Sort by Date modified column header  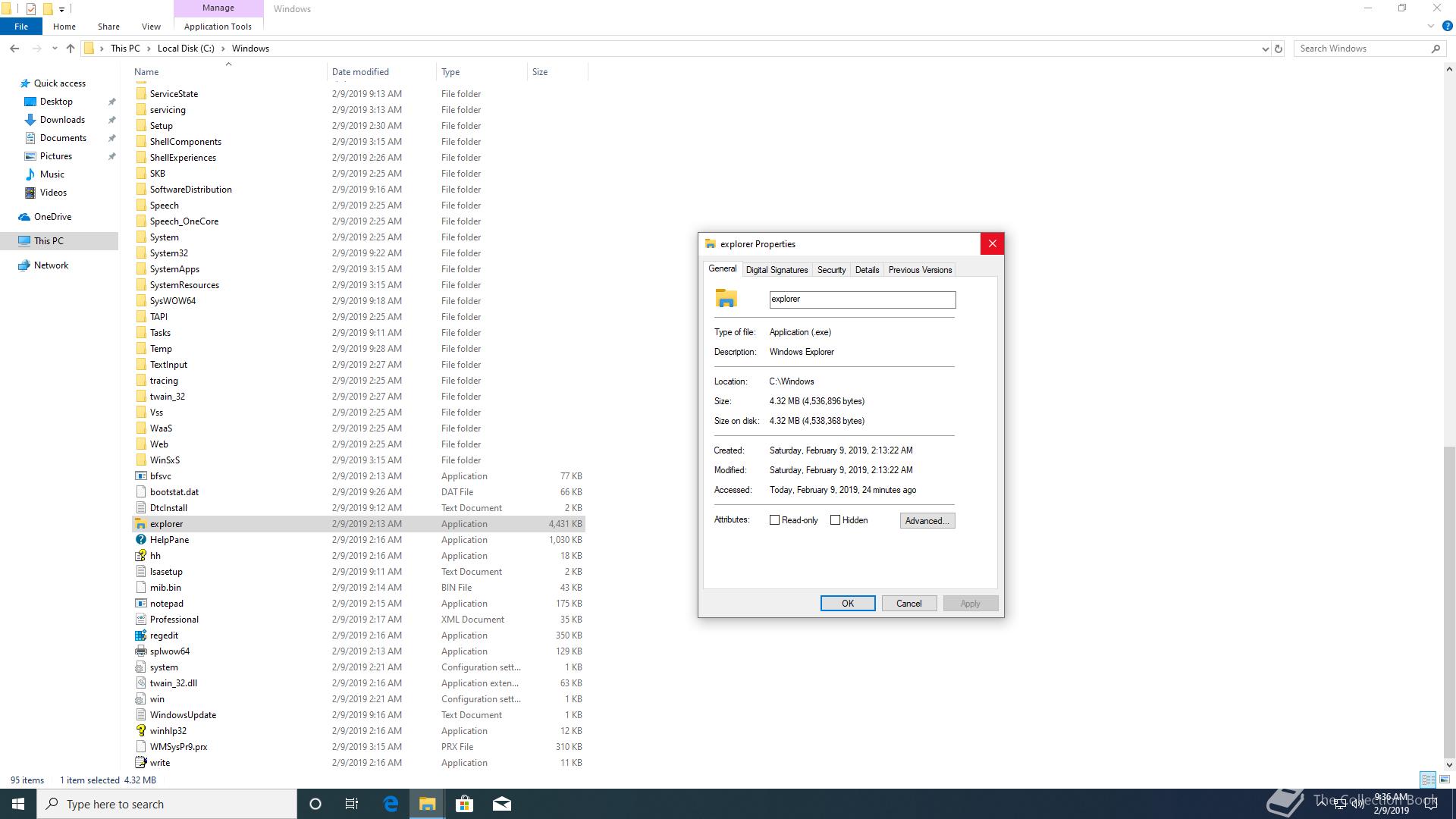pyautogui.click(x=381, y=72)
